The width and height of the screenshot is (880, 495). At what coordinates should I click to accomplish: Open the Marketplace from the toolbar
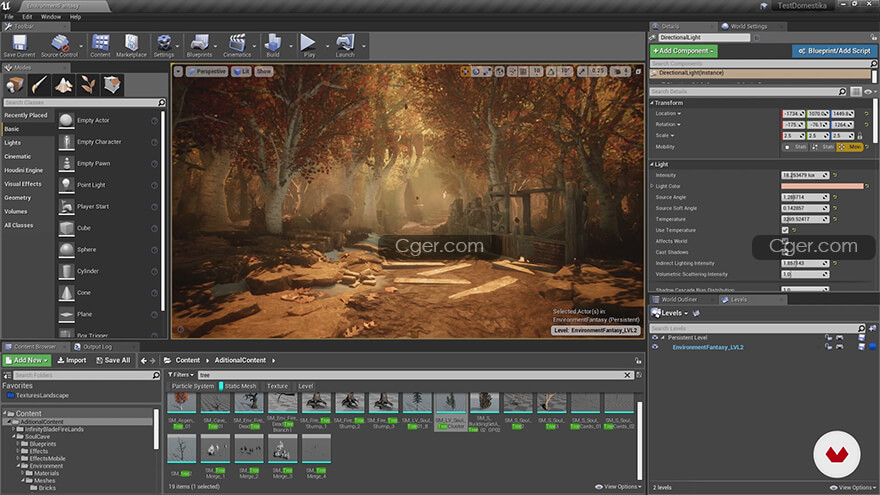[131, 45]
